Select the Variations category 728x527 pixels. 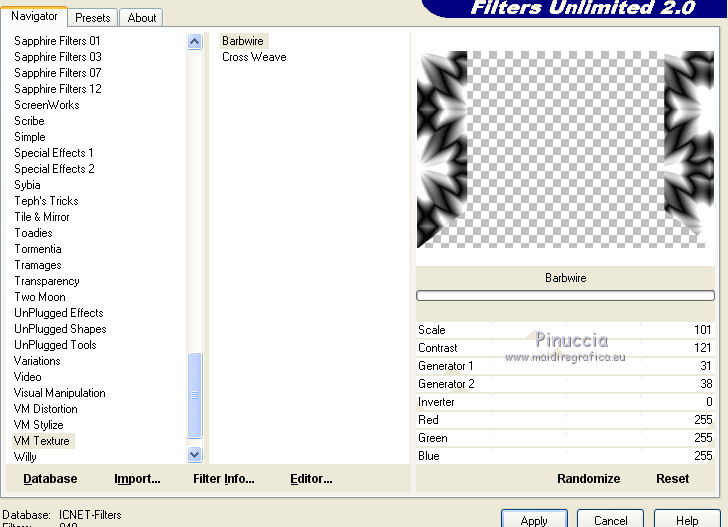[x=37, y=361]
